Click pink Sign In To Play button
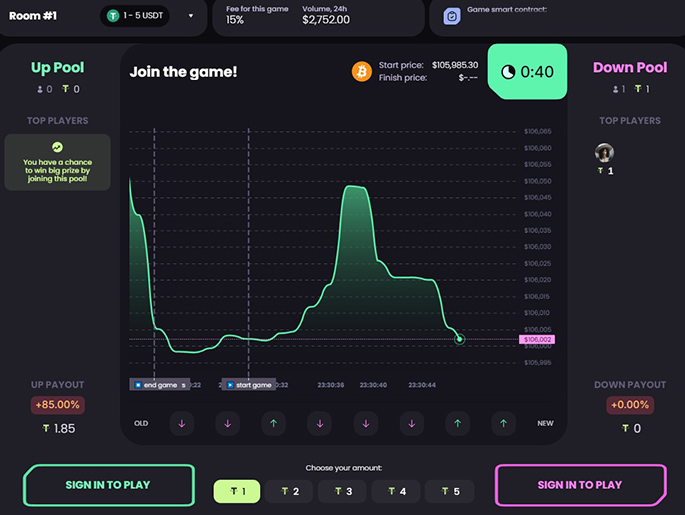685x515 pixels. [x=580, y=485]
